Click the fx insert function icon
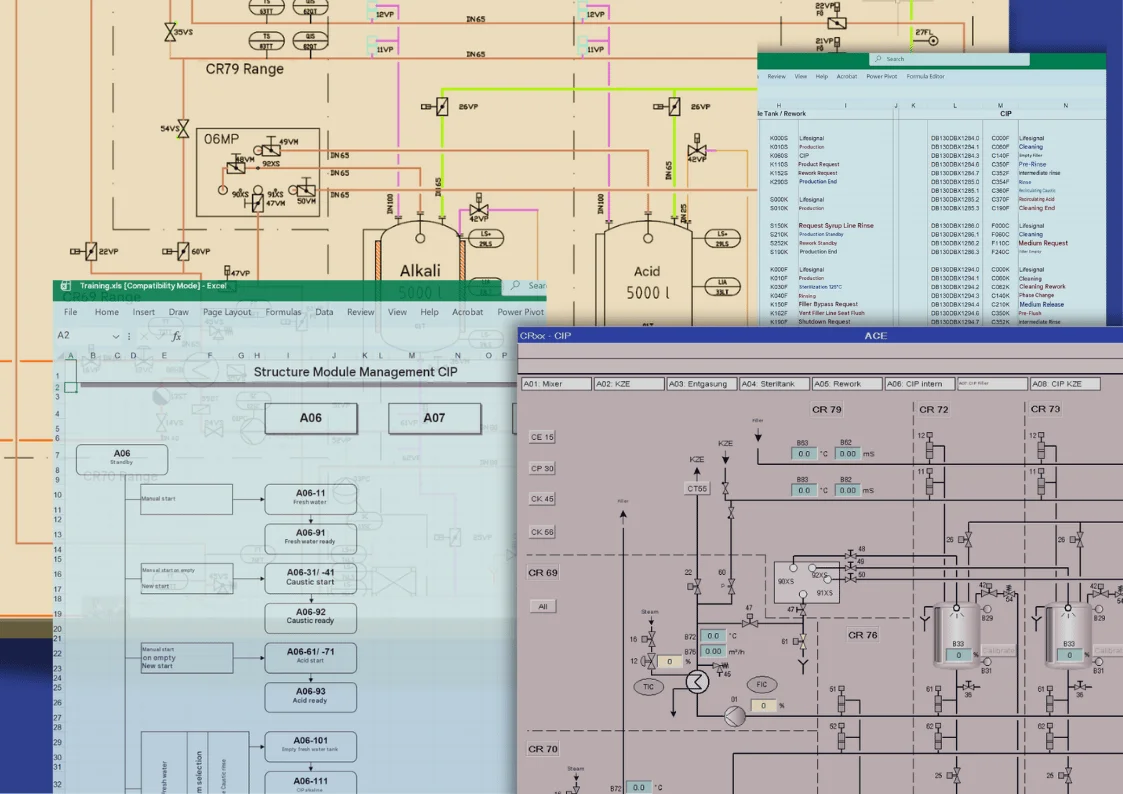The image size is (1123, 794). pyautogui.click(x=176, y=336)
